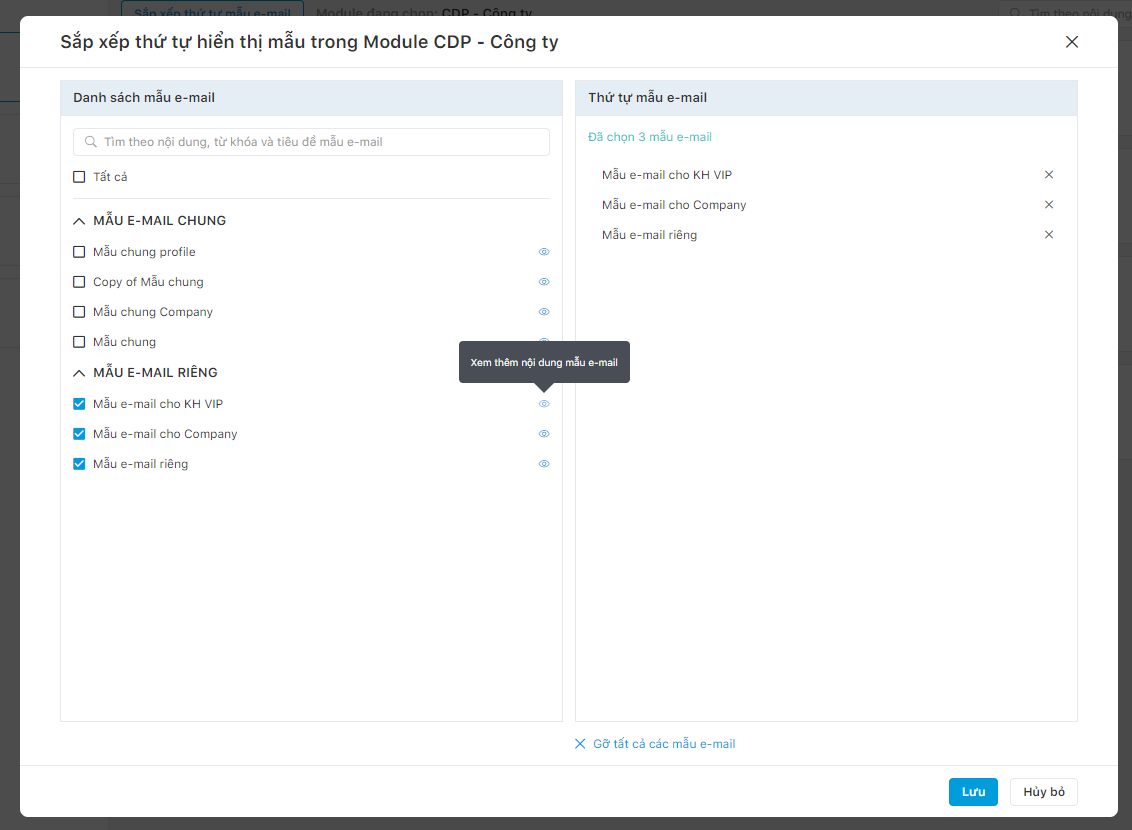The image size is (1132, 830).
Task: Uncheck Mẫu e-mail cho KH VIP
Action: click(x=80, y=404)
